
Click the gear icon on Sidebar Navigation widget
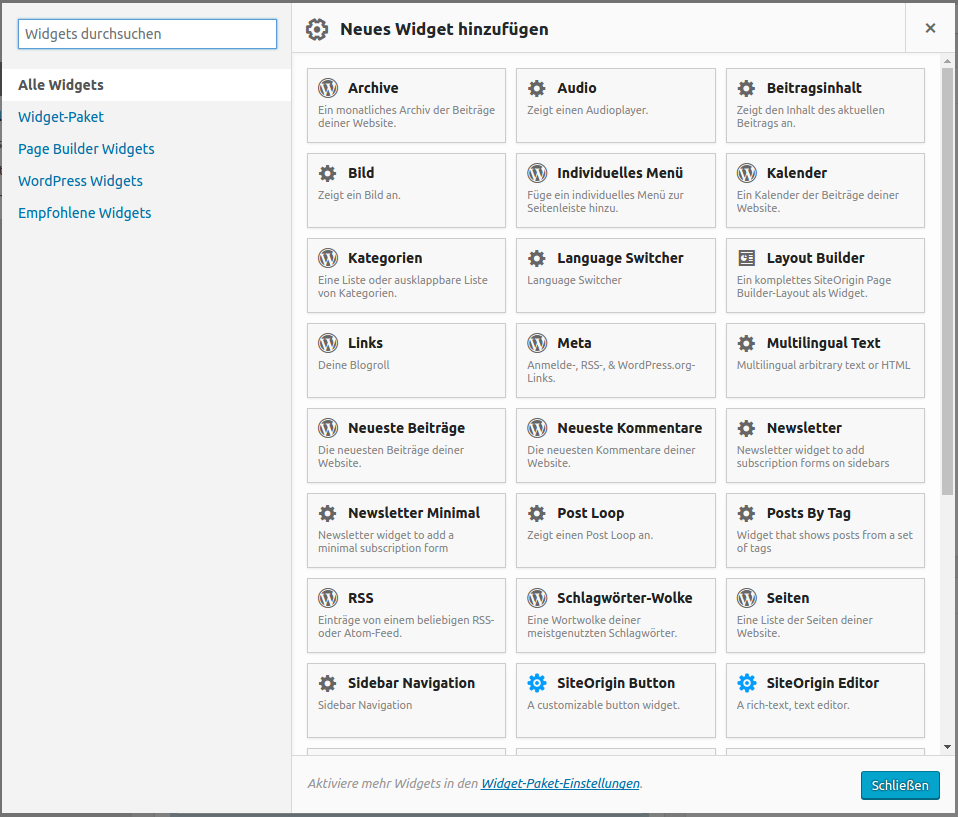(328, 683)
